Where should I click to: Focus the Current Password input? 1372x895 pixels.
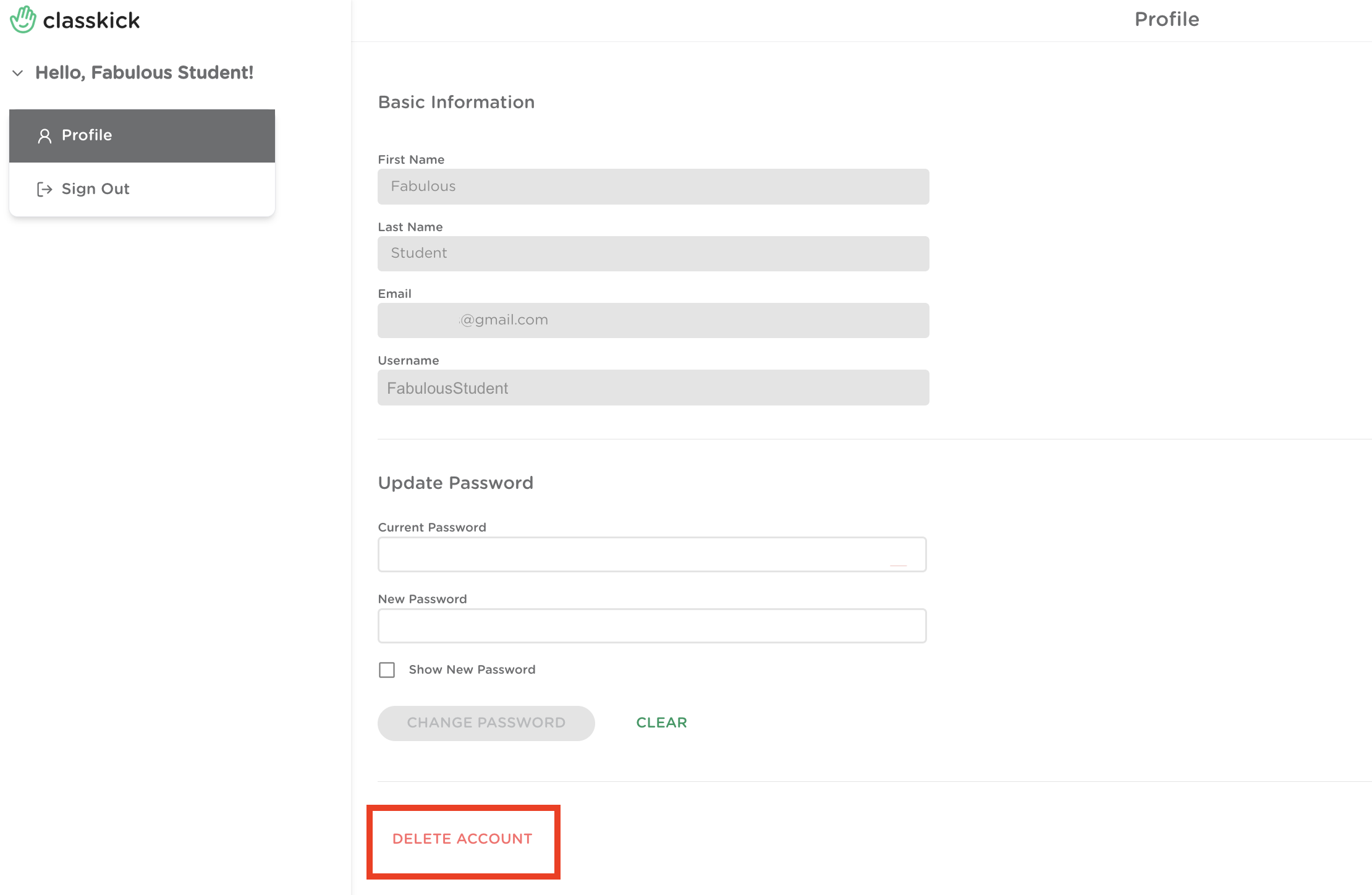(652, 554)
